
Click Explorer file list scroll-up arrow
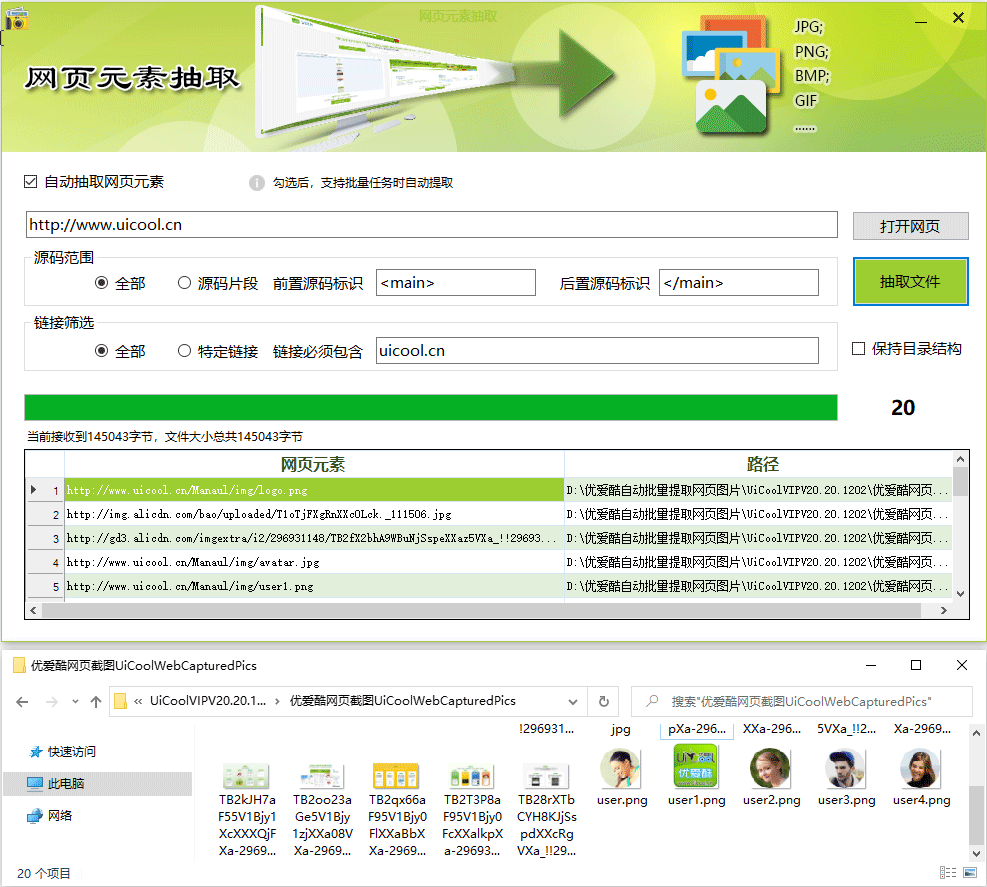[x=976, y=733]
